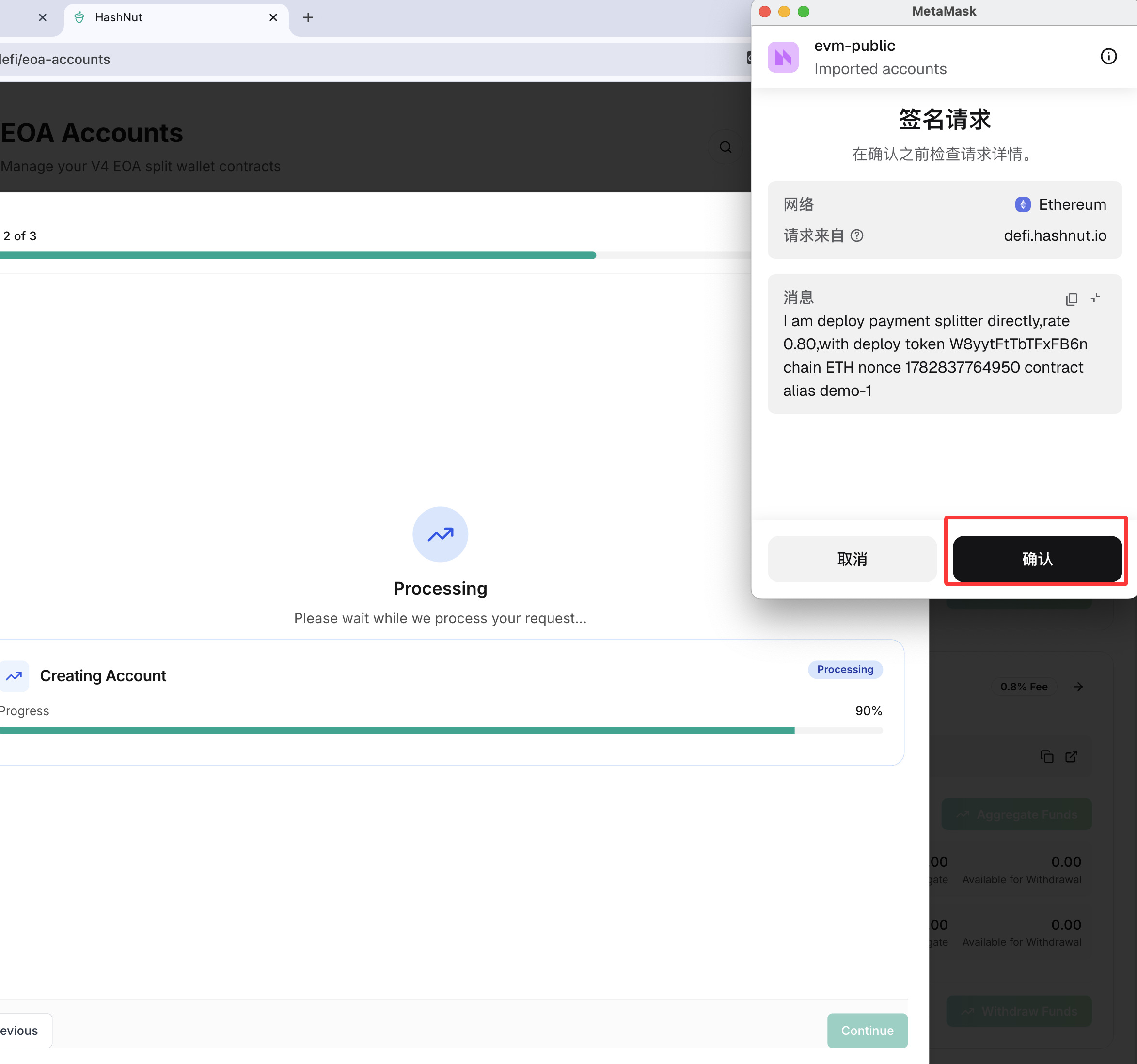The height and width of the screenshot is (1064, 1137).
Task: Switch to the HashNut tab
Action: [175, 18]
